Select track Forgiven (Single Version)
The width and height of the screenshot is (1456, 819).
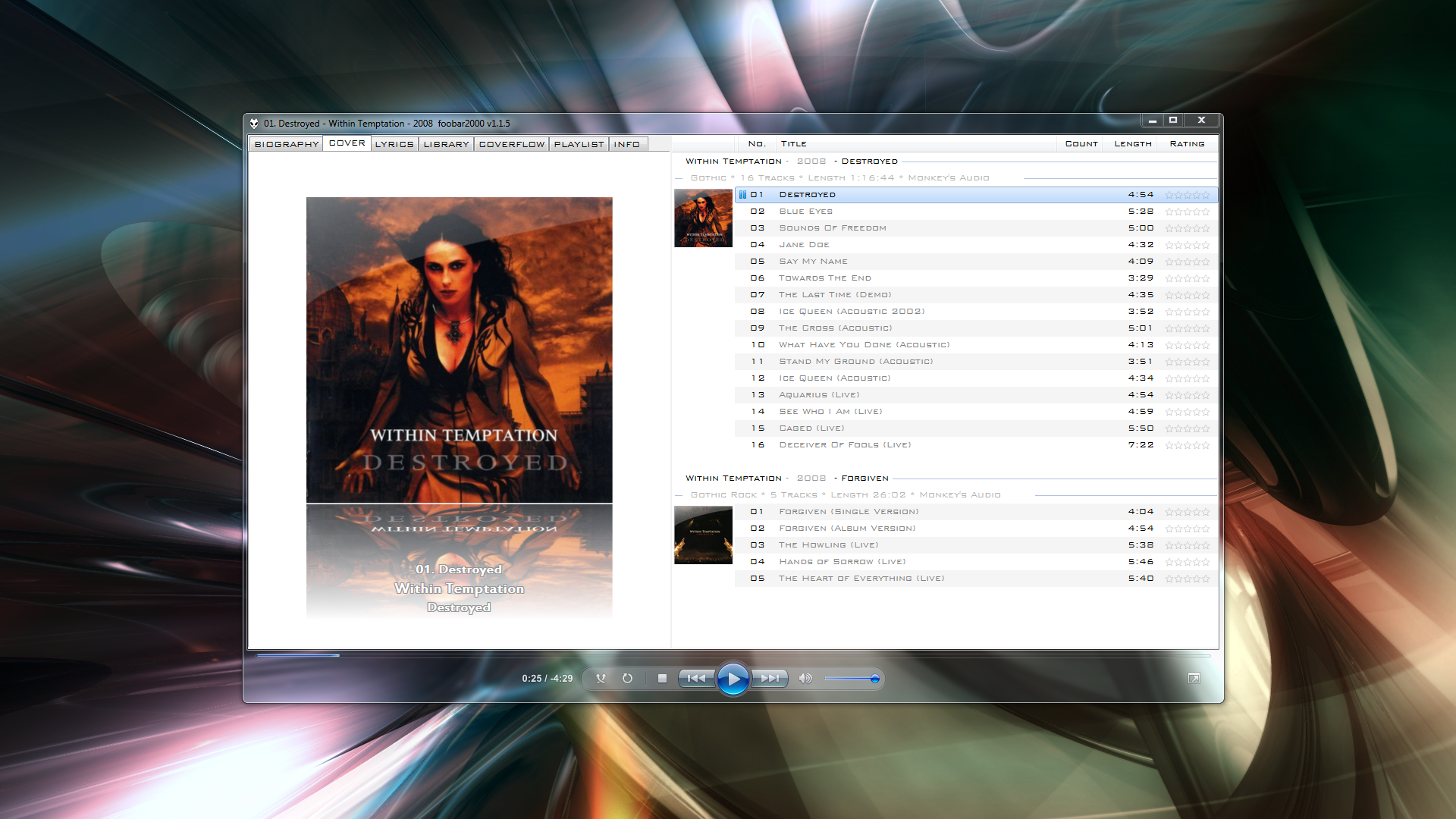pyautogui.click(x=976, y=512)
